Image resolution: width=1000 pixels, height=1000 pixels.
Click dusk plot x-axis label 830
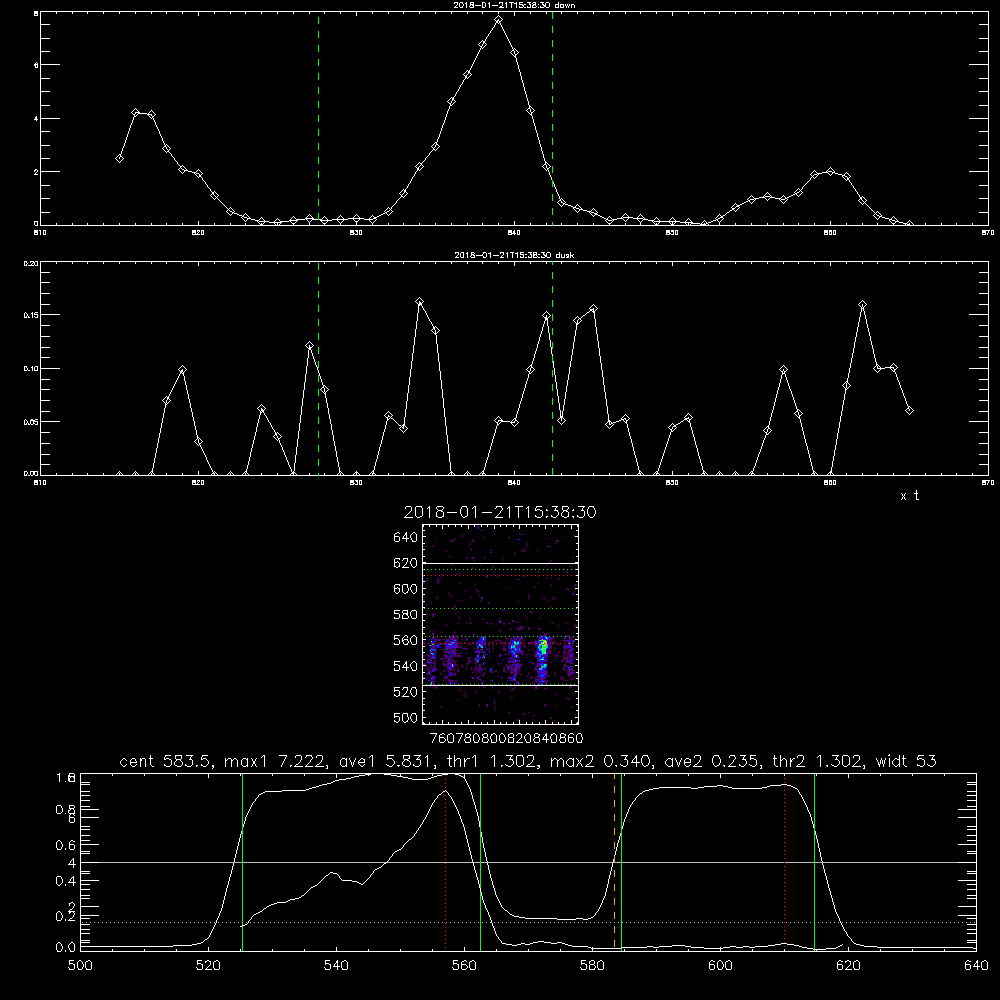[x=356, y=483]
